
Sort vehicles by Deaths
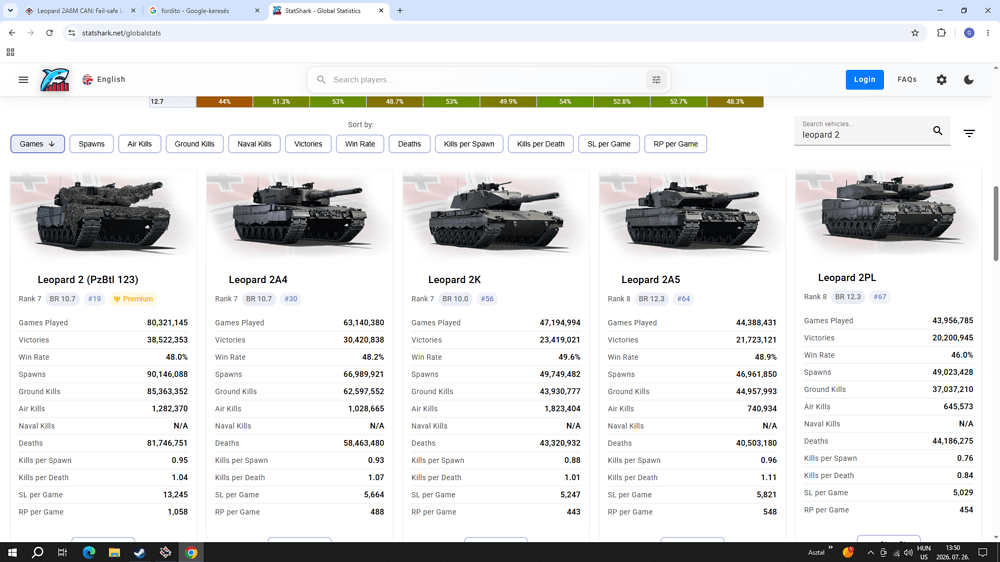[x=409, y=144]
